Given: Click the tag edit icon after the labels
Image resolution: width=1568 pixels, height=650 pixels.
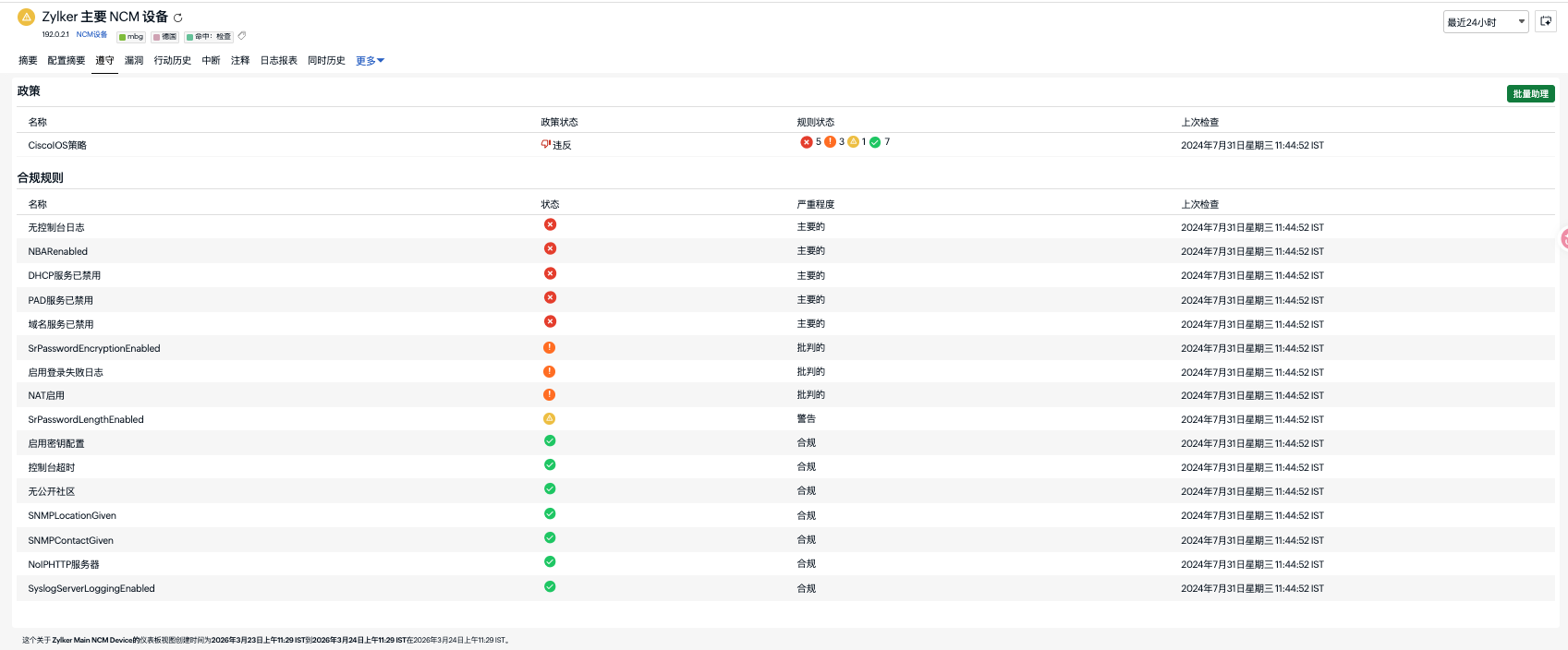Looking at the screenshot, I should coord(242,36).
